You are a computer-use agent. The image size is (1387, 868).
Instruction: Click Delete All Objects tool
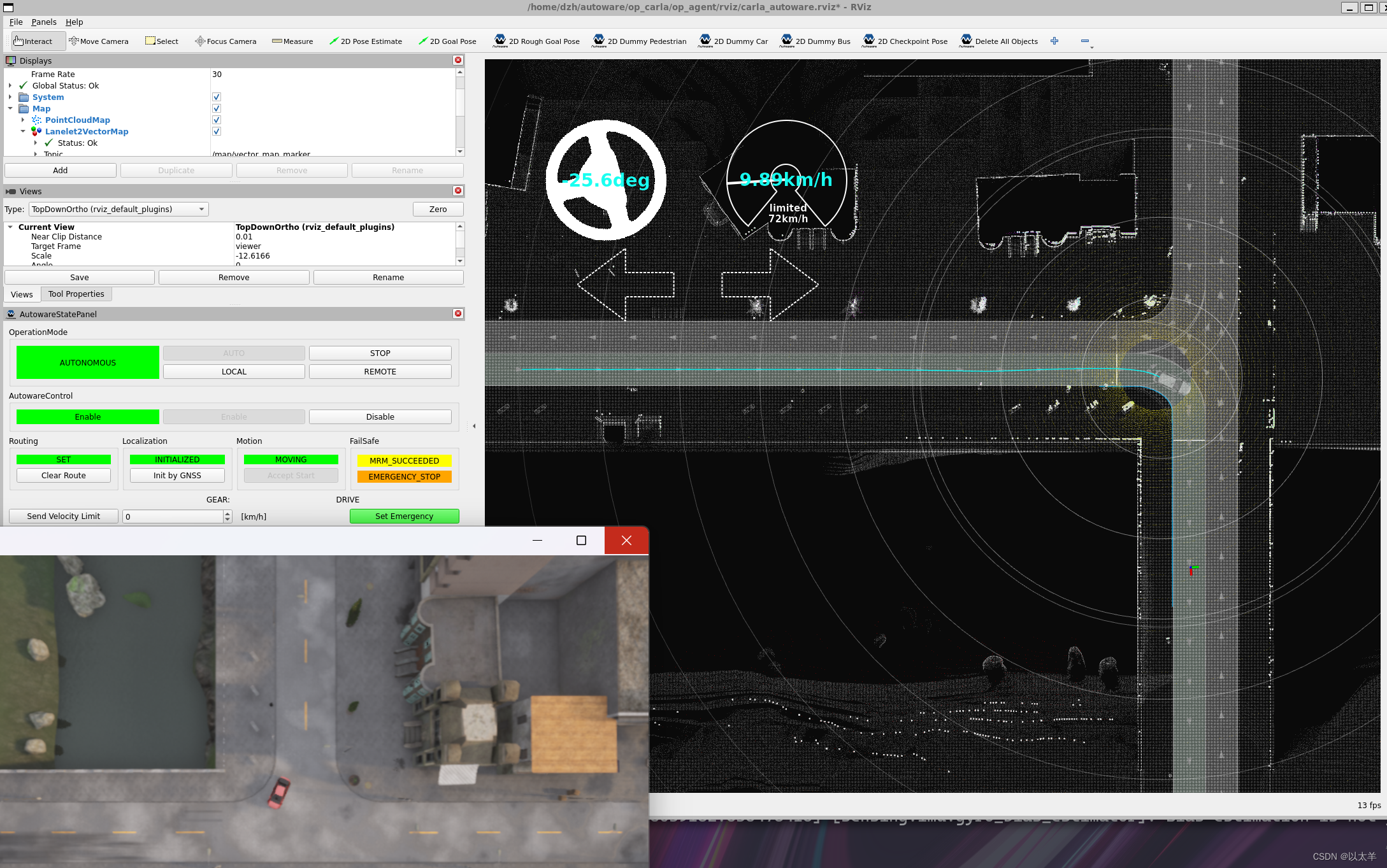pyautogui.click(x=999, y=41)
